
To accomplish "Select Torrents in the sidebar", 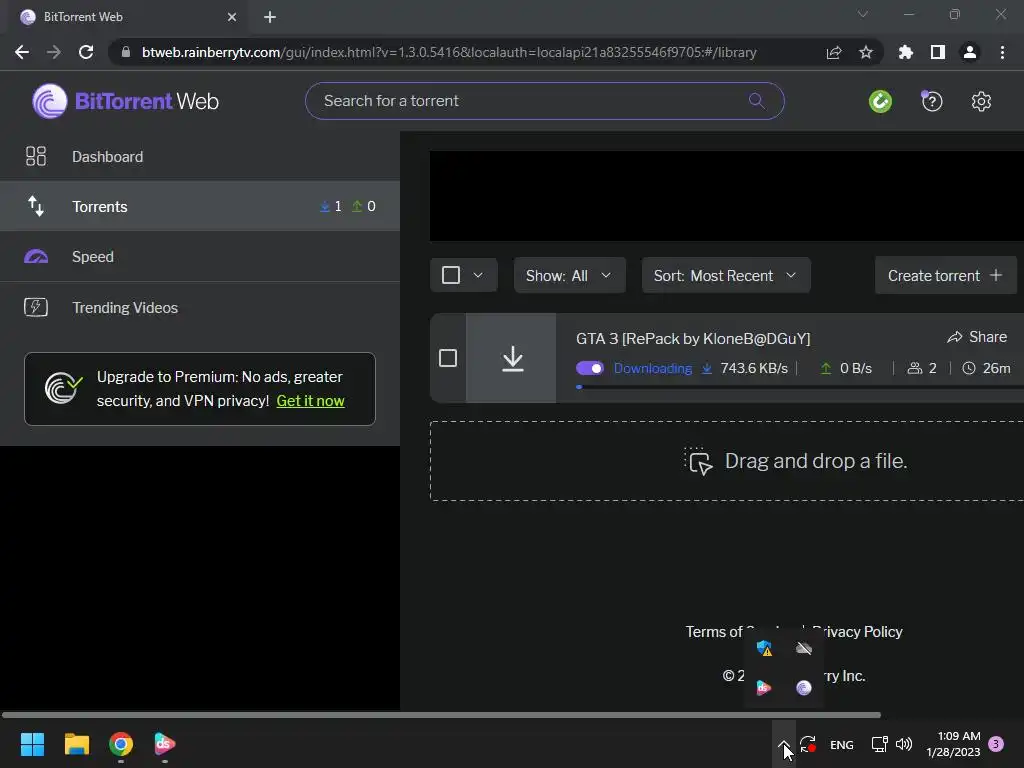I will click(200, 206).
